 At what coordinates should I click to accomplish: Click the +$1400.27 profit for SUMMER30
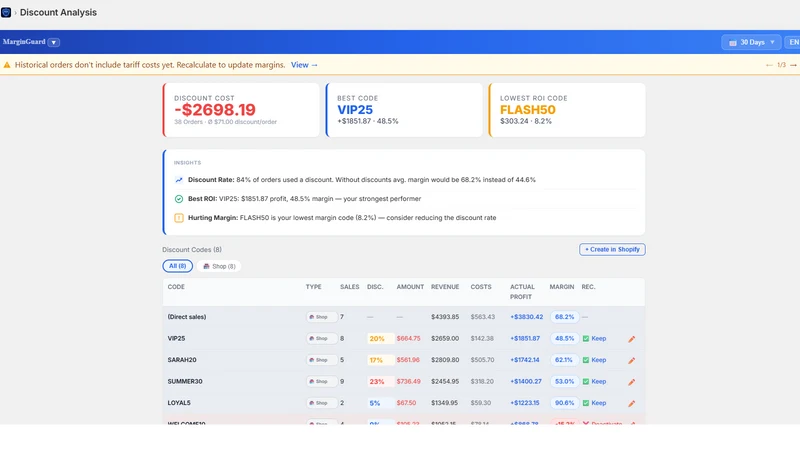click(x=526, y=381)
